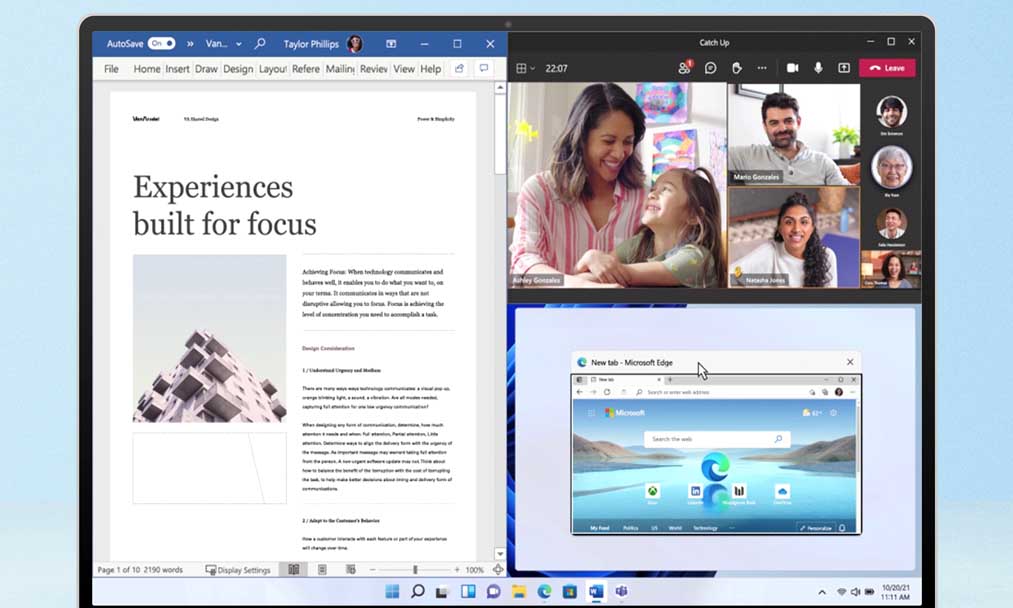Open the meeting chat in Teams
This screenshot has width=1013, height=608.
click(710, 68)
